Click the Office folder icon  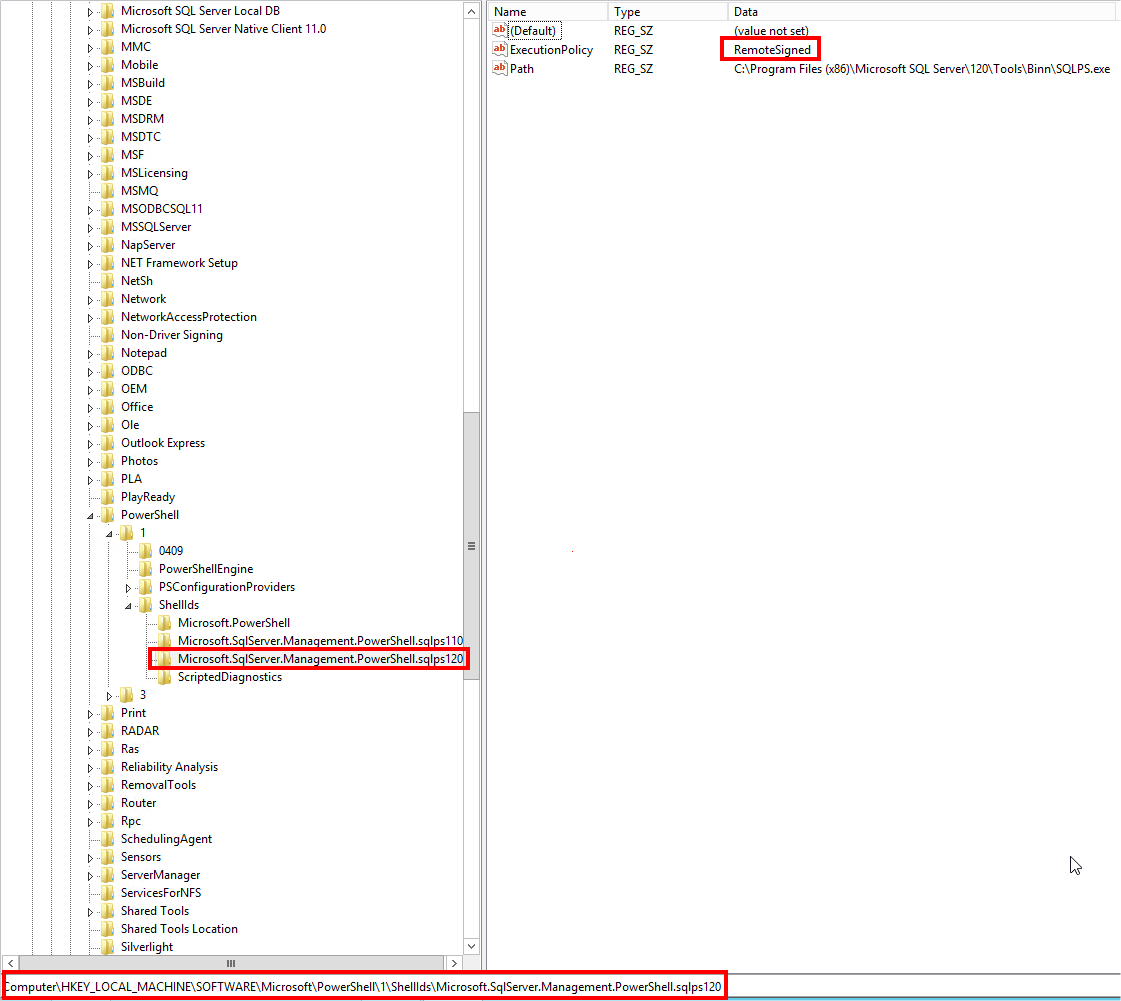tap(108, 407)
